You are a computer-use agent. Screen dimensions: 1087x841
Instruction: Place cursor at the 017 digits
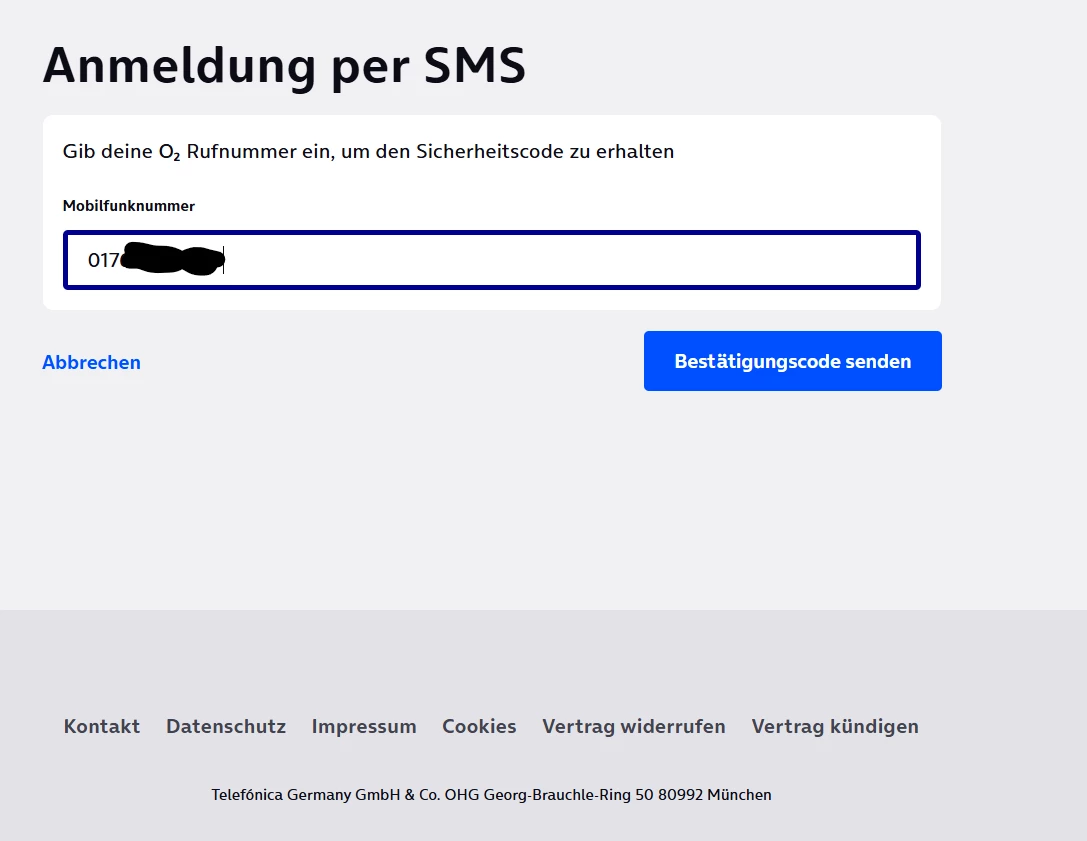[x=103, y=260]
